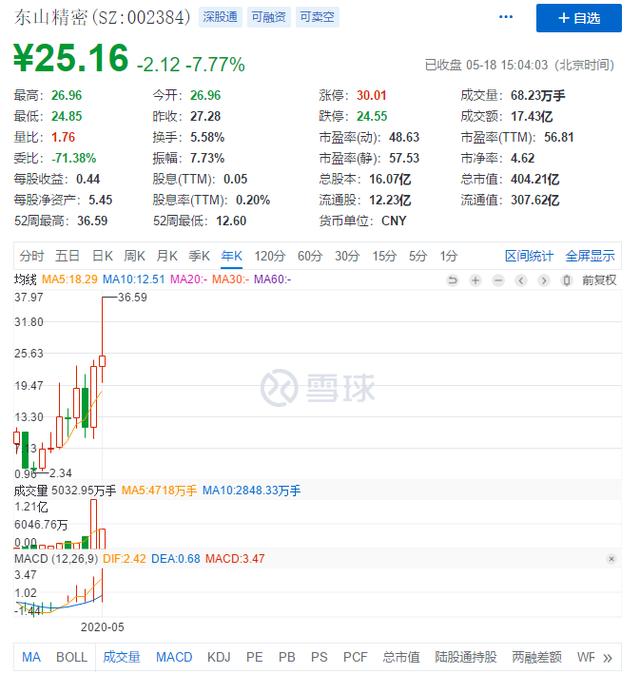This screenshot has width=640, height=674.
Task: Click the 涨停 30.01 value
Action: tap(371, 95)
